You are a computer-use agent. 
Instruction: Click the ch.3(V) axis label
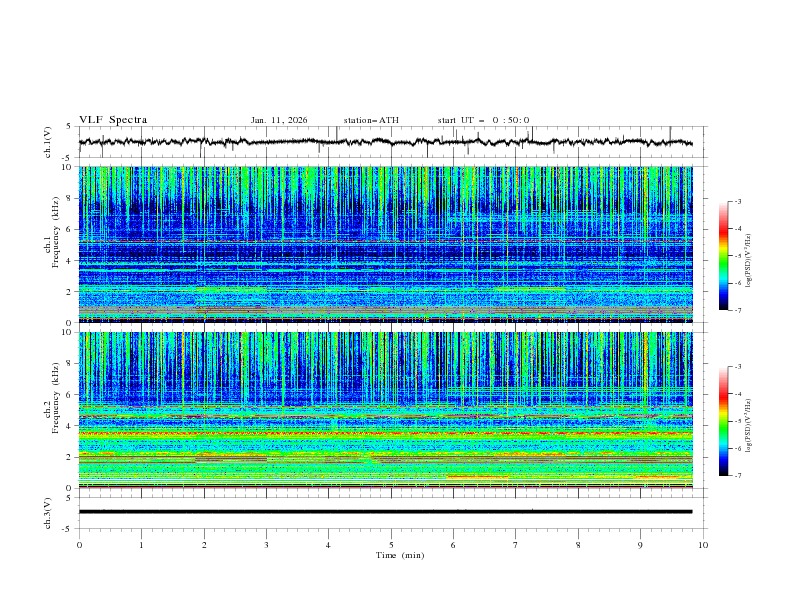47,511
